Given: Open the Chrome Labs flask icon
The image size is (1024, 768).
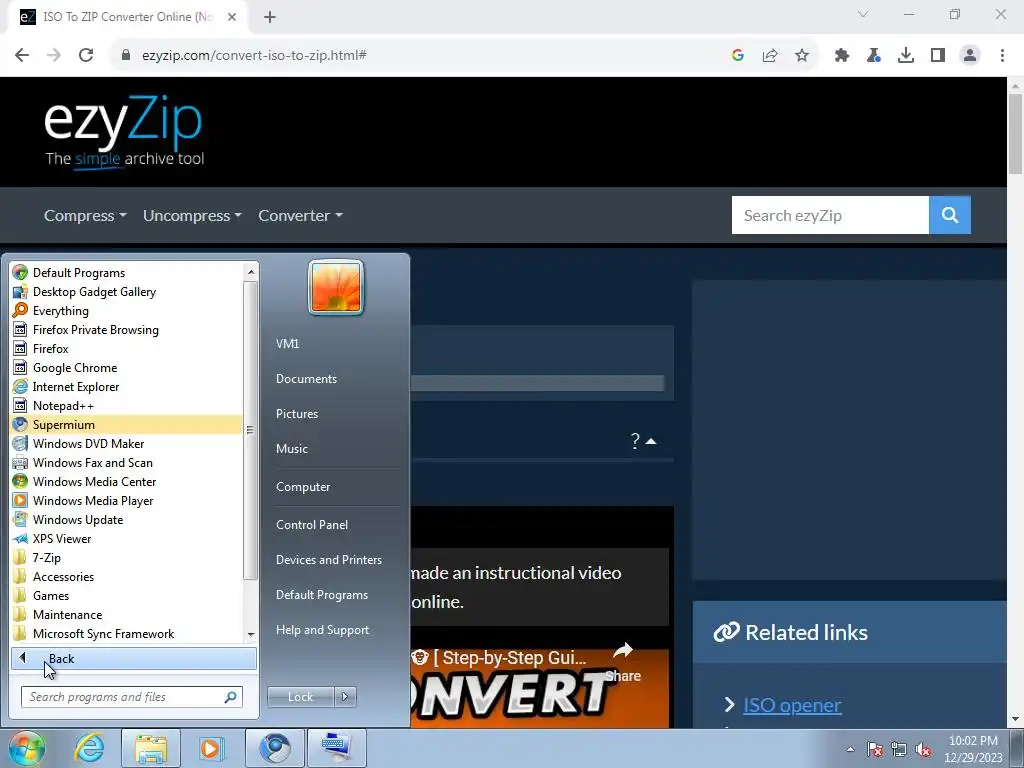Looking at the screenshot, I should [x=874, y=56].
